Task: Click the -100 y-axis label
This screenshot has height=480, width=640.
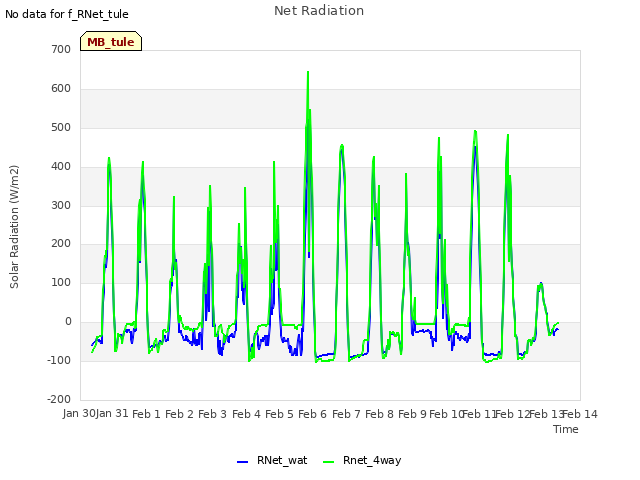Action: [59, 360]
